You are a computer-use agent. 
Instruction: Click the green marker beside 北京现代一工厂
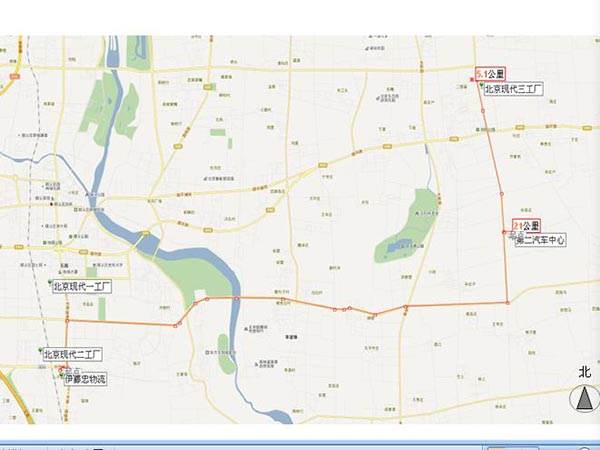[x=51, y=281]
